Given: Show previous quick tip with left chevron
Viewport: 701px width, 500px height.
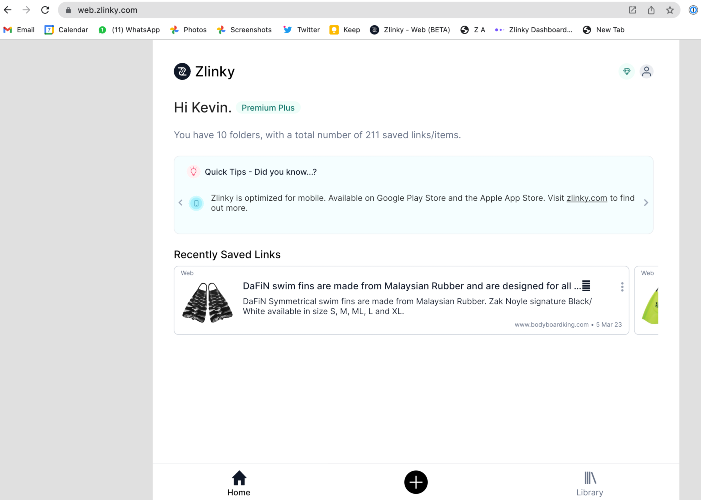Looking at the screenshot, I should point(181,203).
